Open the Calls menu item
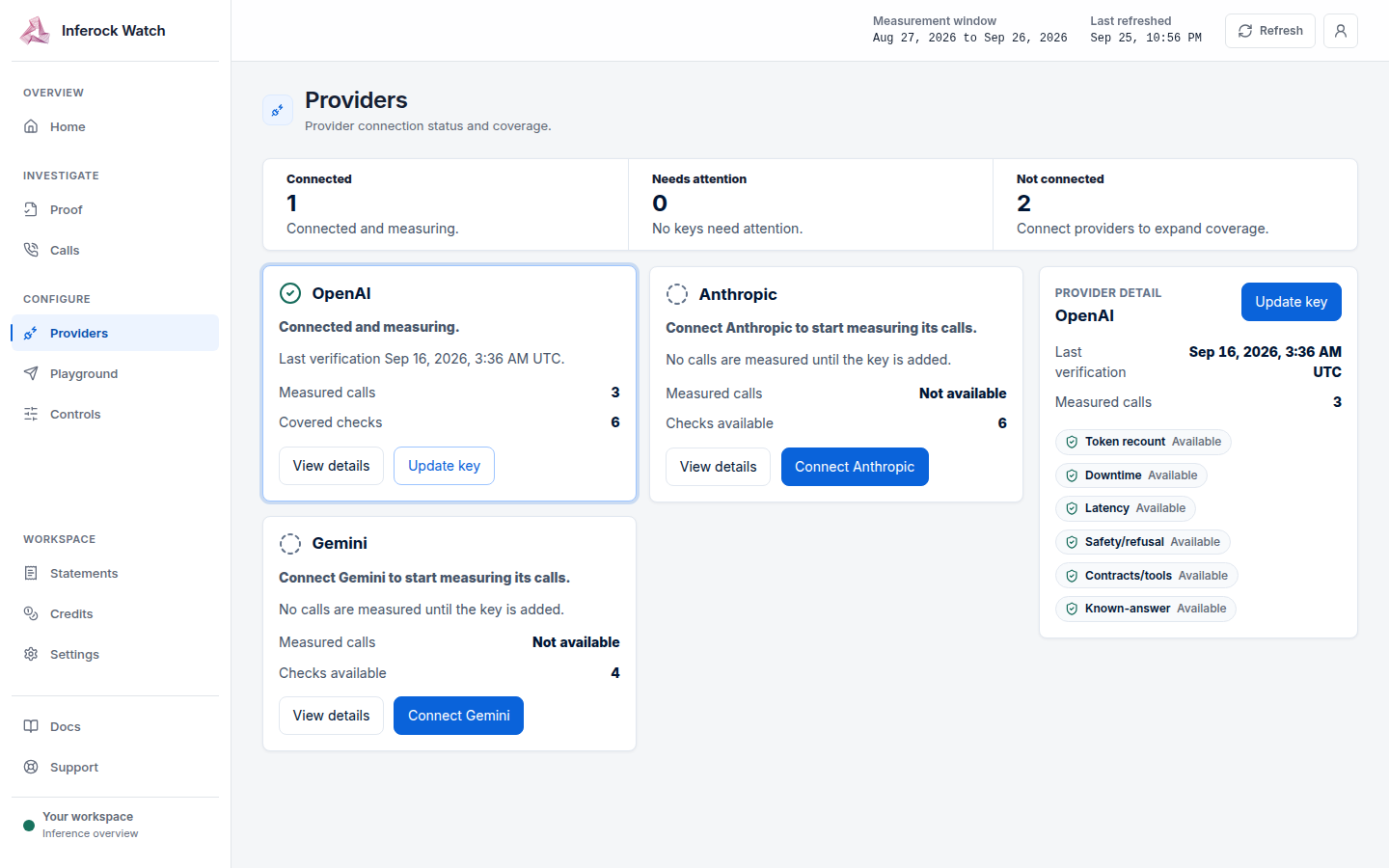 pyautogui.click(x=115, y=250)
